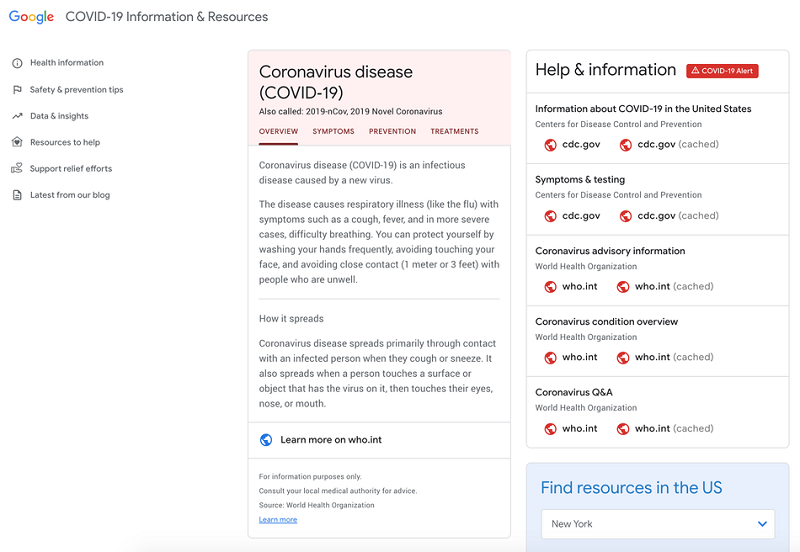800x552 pixels.
Task: Open cdc.gov link under Symptoms & testing
Action: click(581, 216)
